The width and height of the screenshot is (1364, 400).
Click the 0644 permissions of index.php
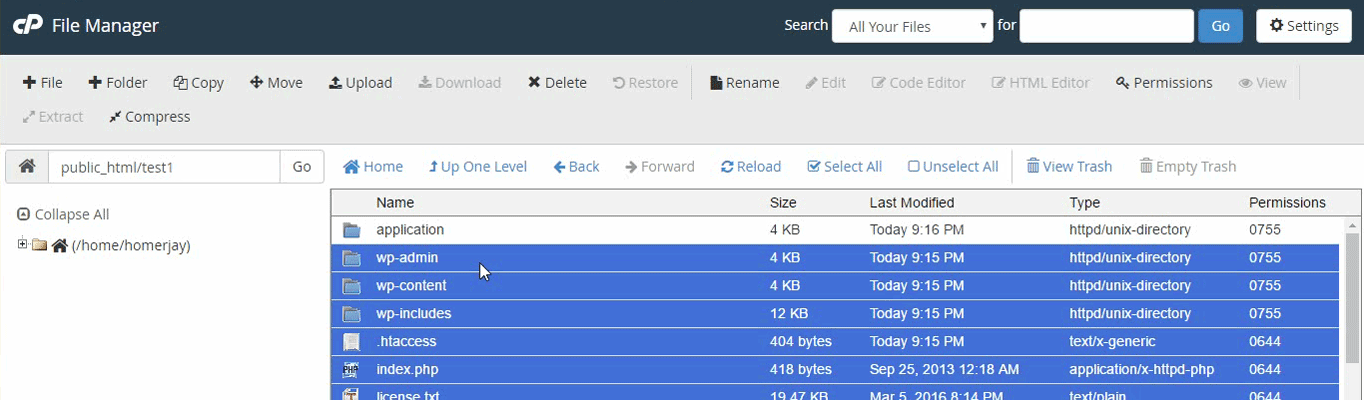(1264, 370)
